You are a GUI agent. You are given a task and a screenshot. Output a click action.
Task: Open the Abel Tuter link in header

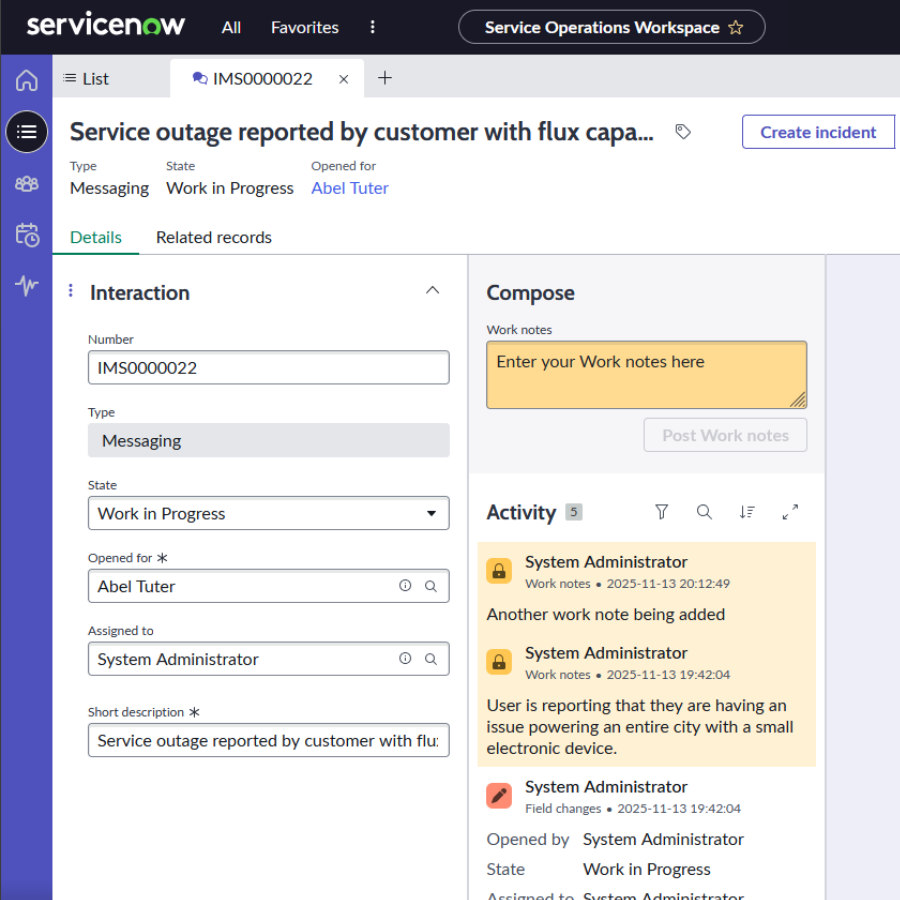tap(350, 188)
